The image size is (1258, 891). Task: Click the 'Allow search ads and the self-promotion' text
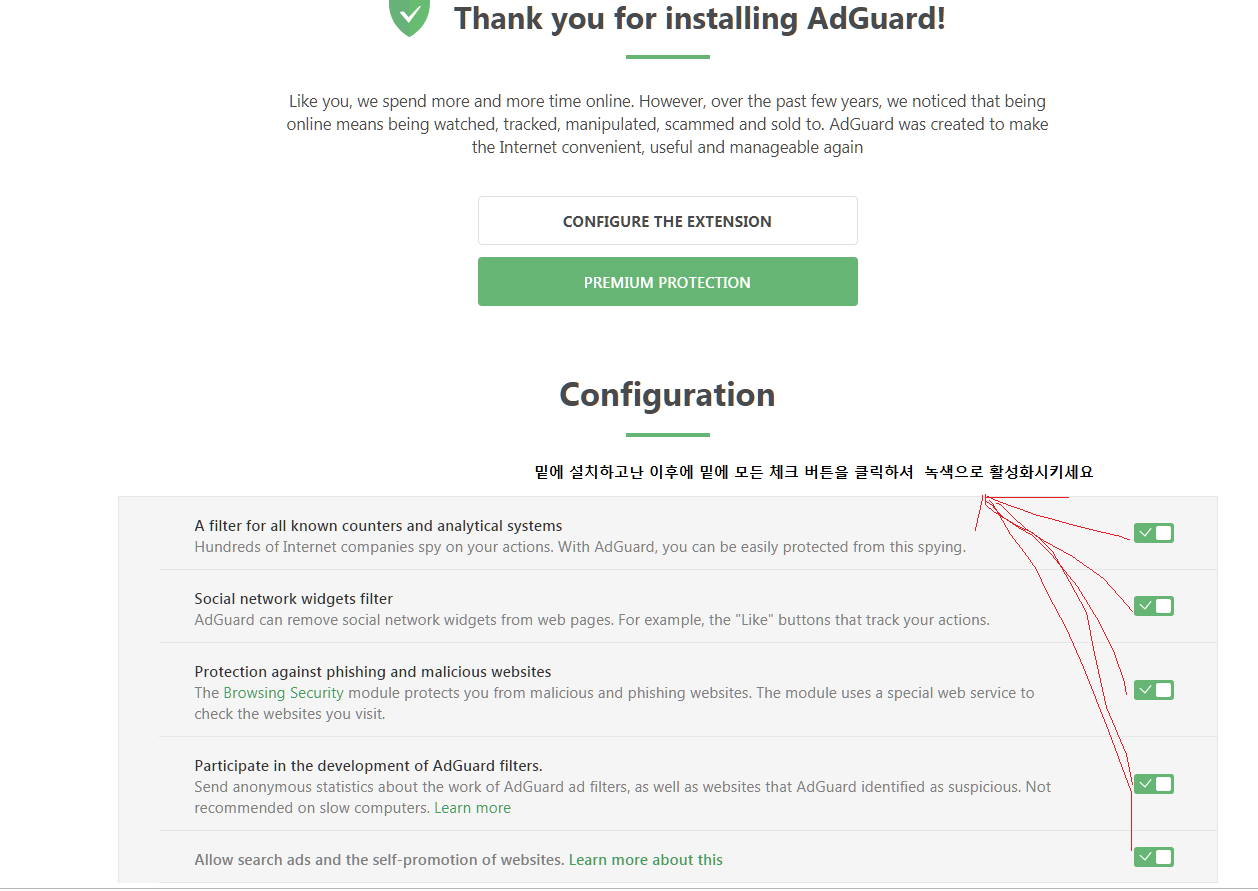379,860
